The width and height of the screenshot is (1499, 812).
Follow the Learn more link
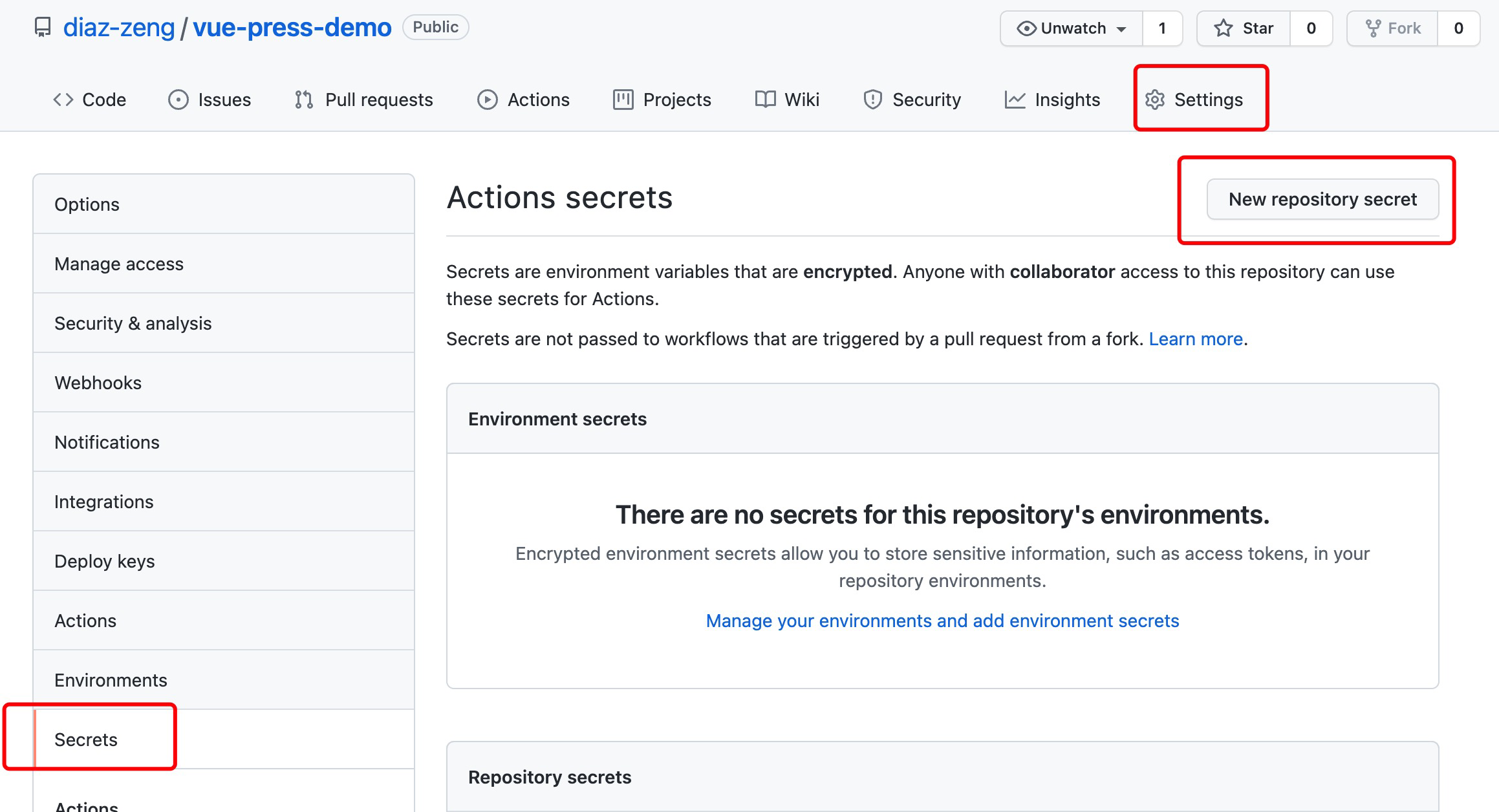[1196, 339]
